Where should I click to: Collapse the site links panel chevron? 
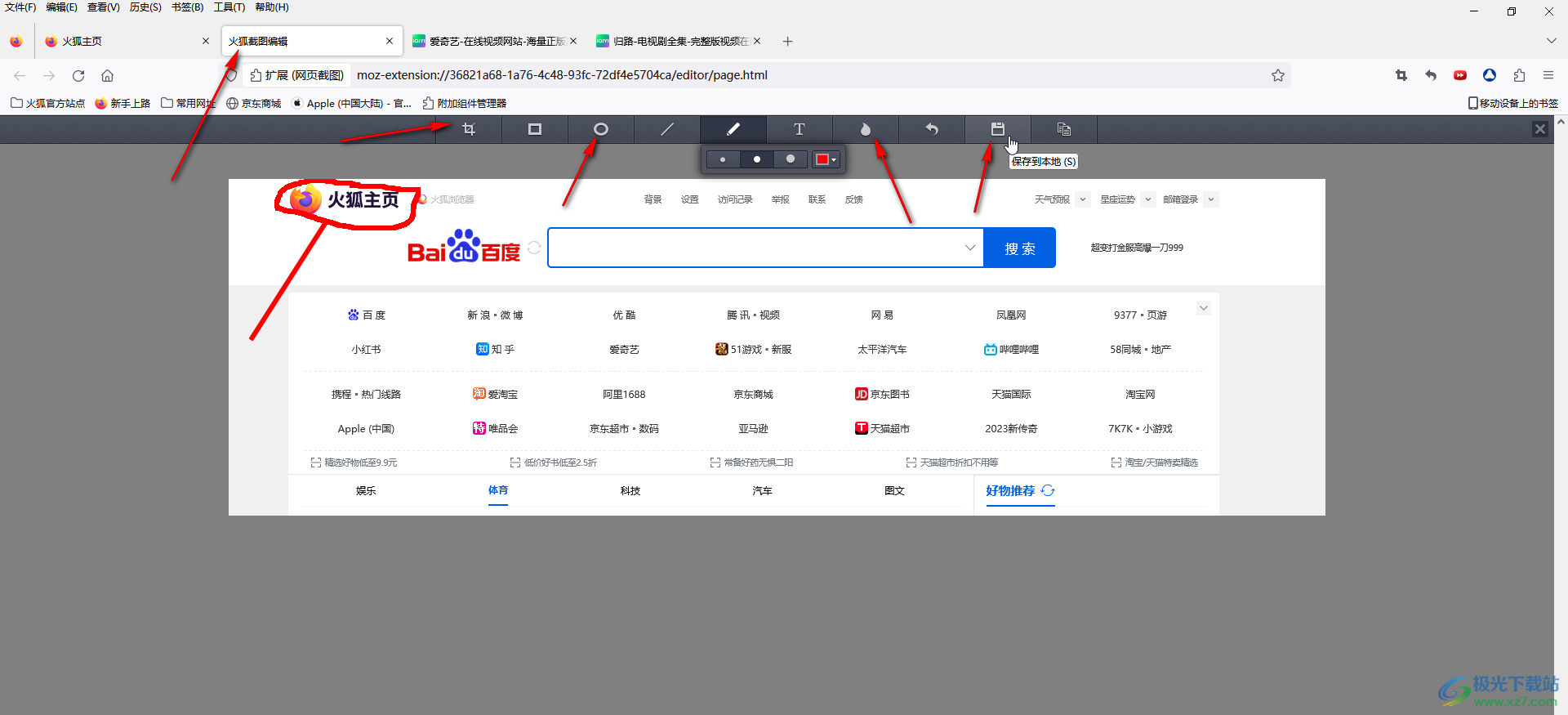(1203, 308)
